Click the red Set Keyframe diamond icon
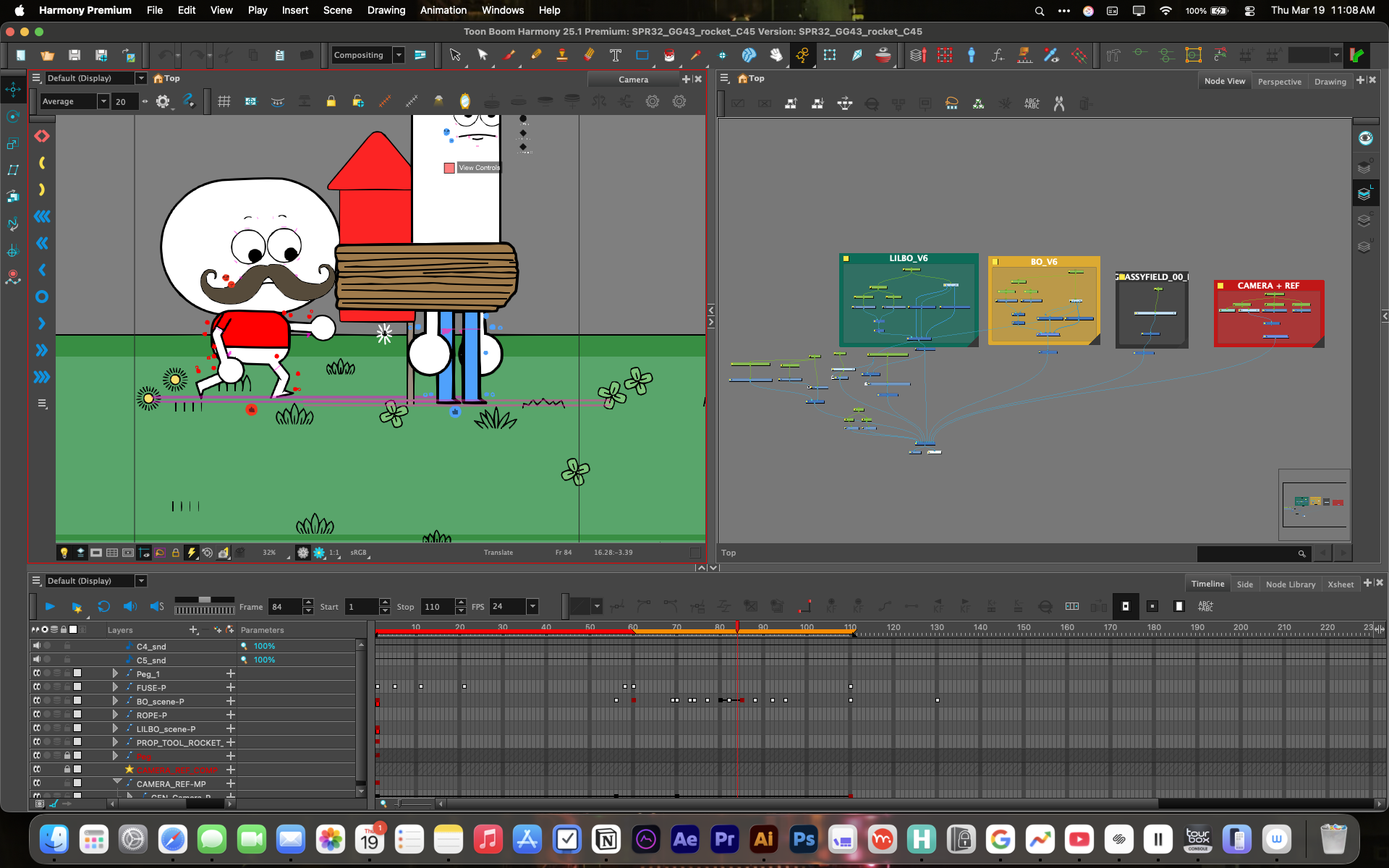The width and height of the screenshot is (1389, 868). pyautogui.click(x=42, y=136)
